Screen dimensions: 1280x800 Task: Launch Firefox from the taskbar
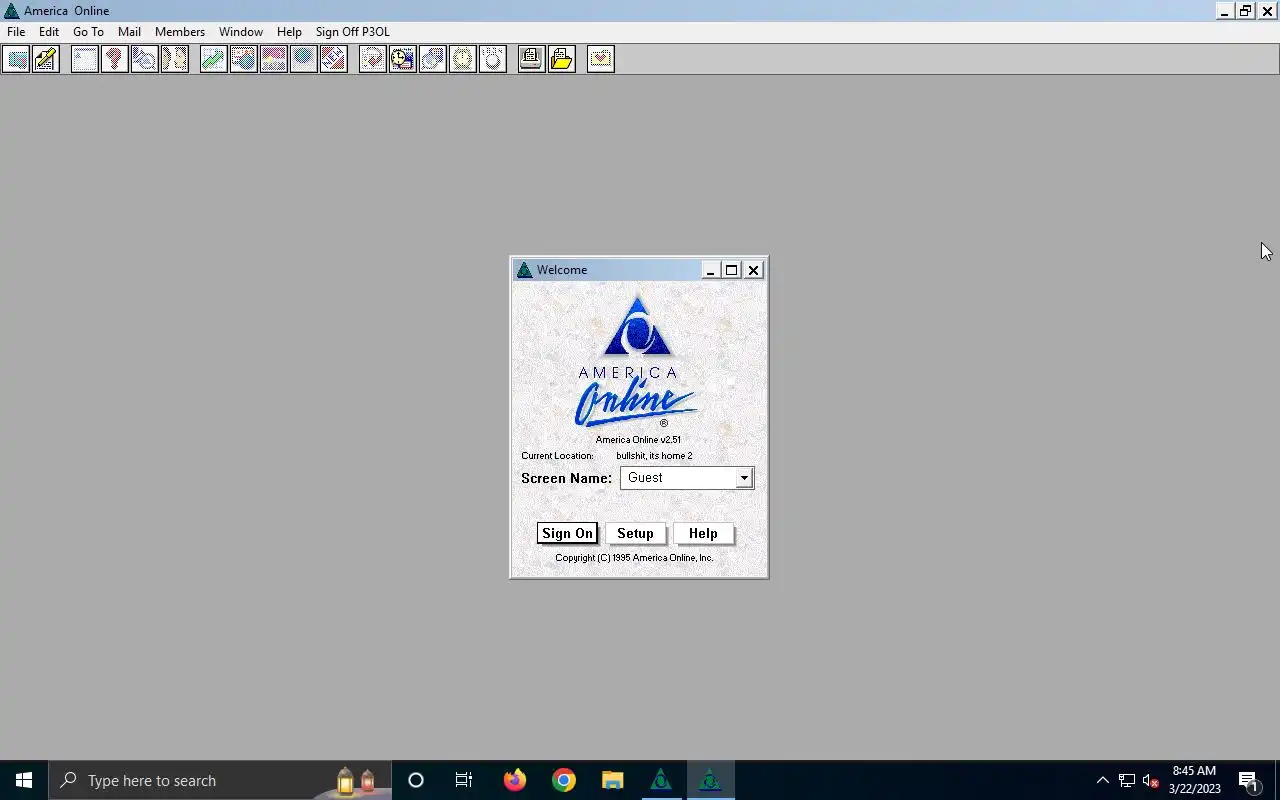(515, 780)
